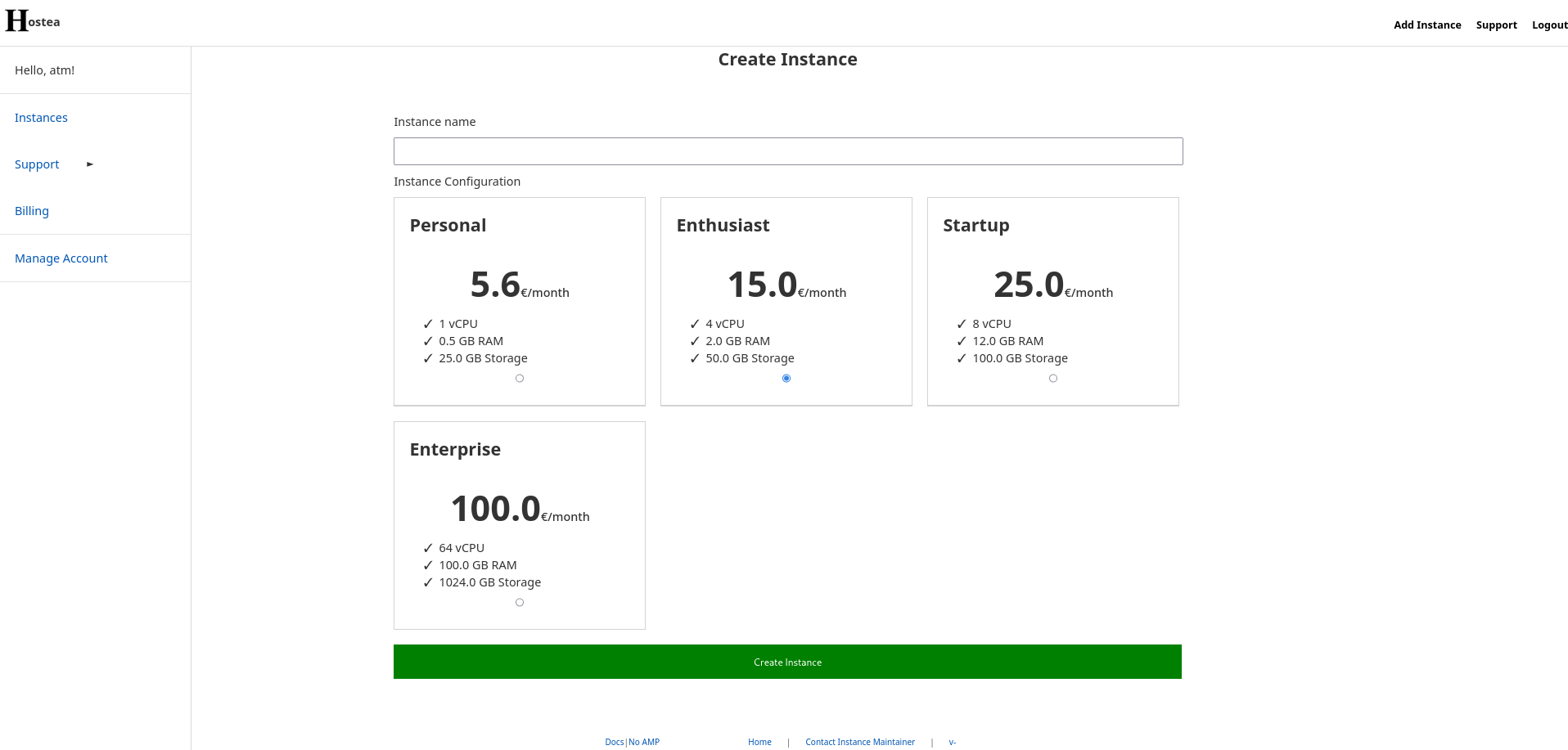Click the 100.0 €/month price
This screenshot has width=1568, height=750.
520,510
